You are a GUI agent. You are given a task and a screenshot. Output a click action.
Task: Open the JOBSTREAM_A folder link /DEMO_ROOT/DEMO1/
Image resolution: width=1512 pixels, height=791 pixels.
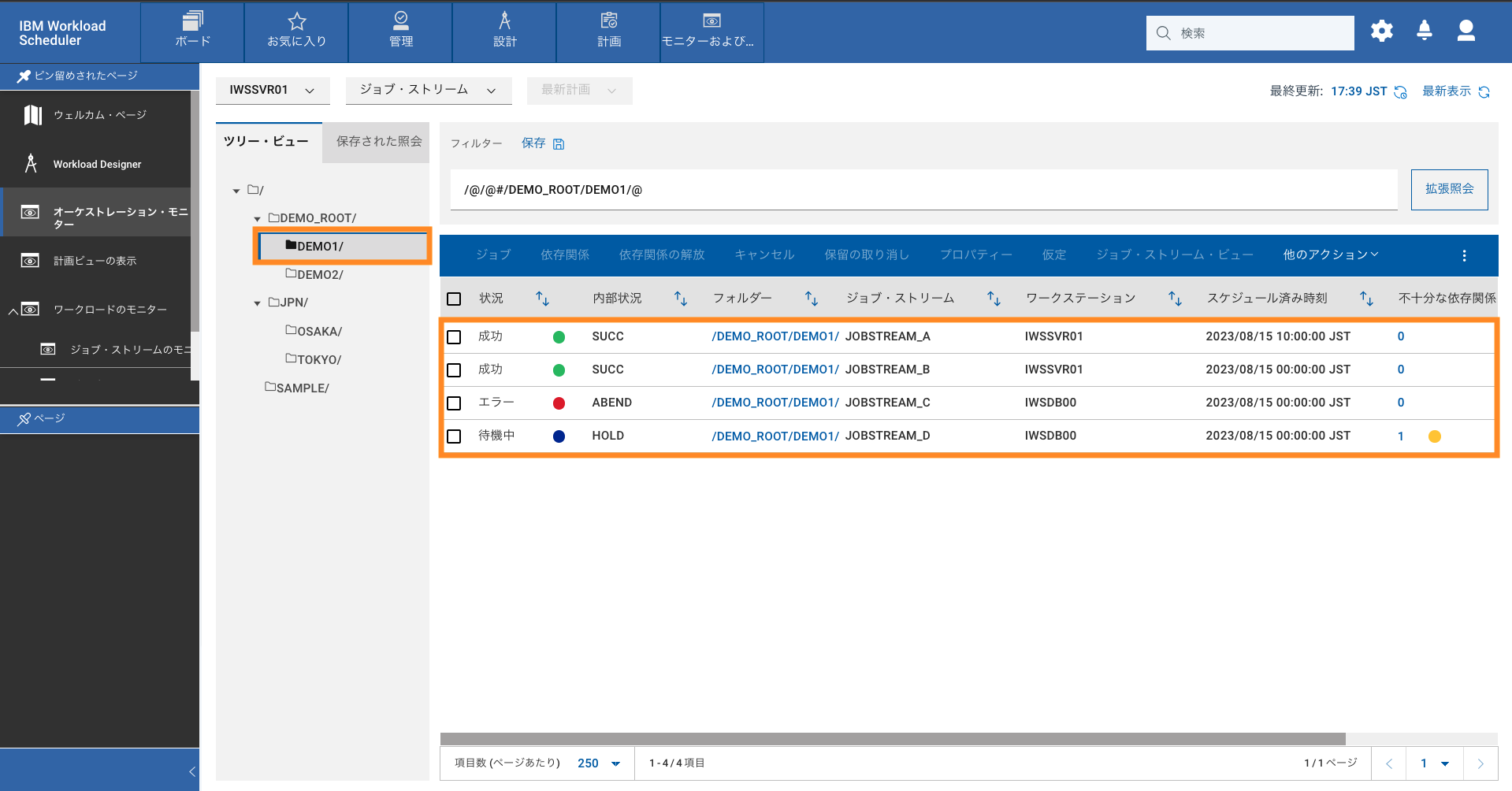[x=775, y=336]
